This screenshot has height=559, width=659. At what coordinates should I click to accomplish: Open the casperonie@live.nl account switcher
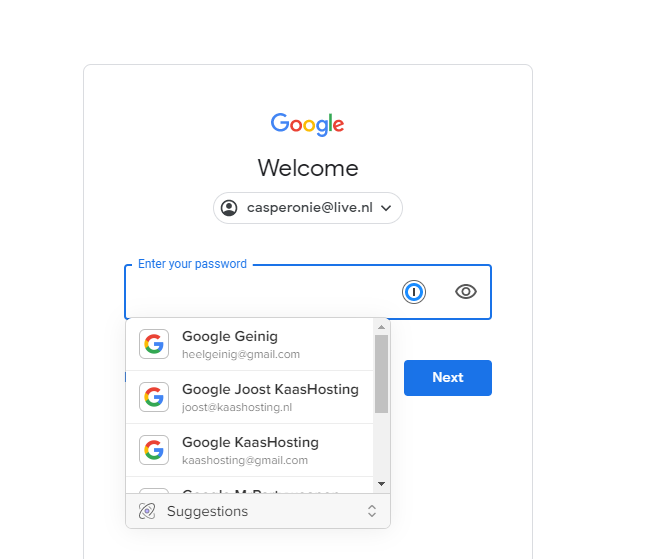click(308, 208)
